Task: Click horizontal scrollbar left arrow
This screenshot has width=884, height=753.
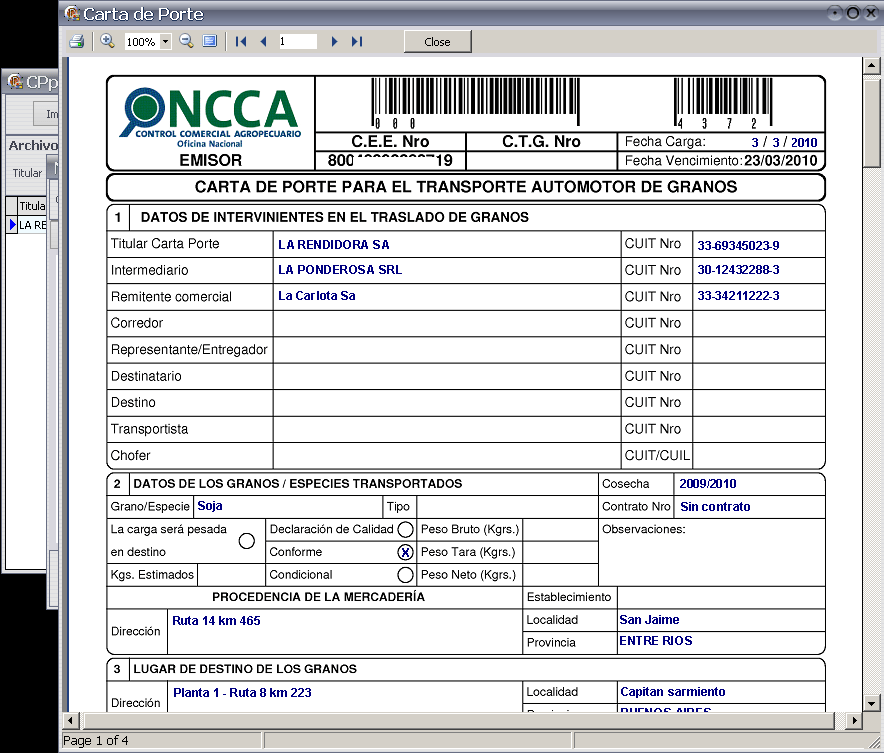Action: [x=70, y=720]
